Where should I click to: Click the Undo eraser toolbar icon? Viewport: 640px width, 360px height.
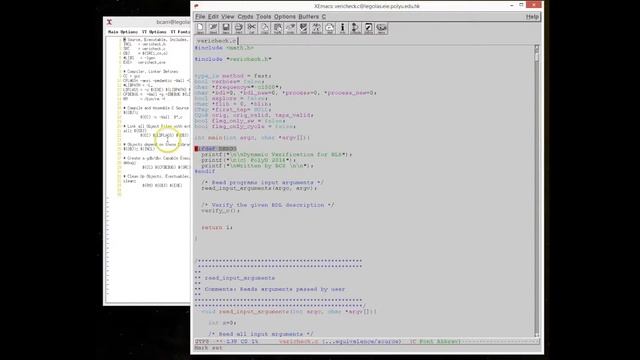pos(291,28)
